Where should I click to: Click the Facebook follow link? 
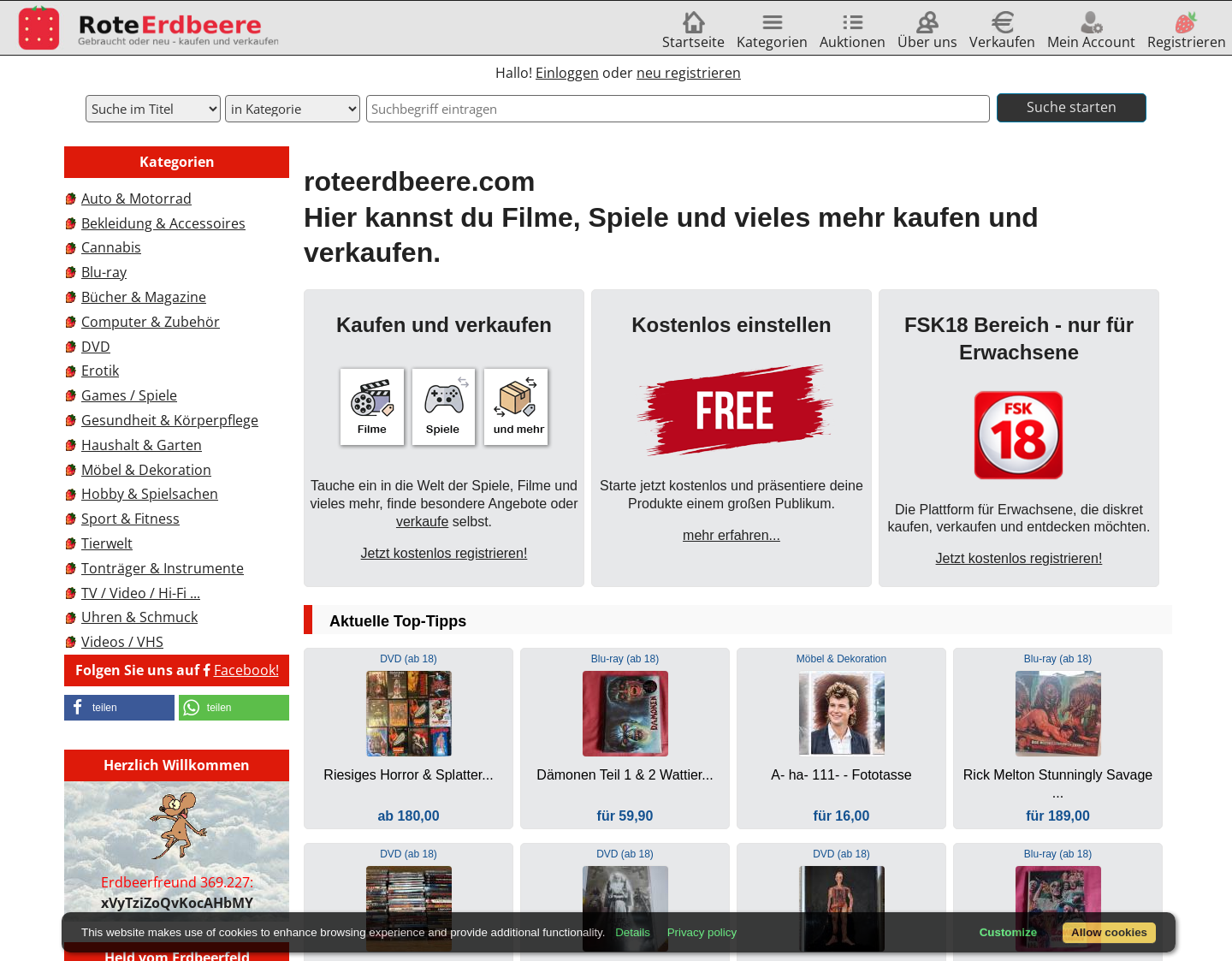[246, 670]
